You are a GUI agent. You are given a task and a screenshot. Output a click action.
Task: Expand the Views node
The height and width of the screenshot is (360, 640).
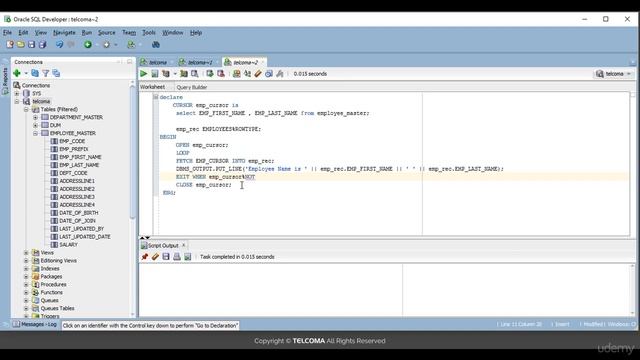[x=26, y=253]
